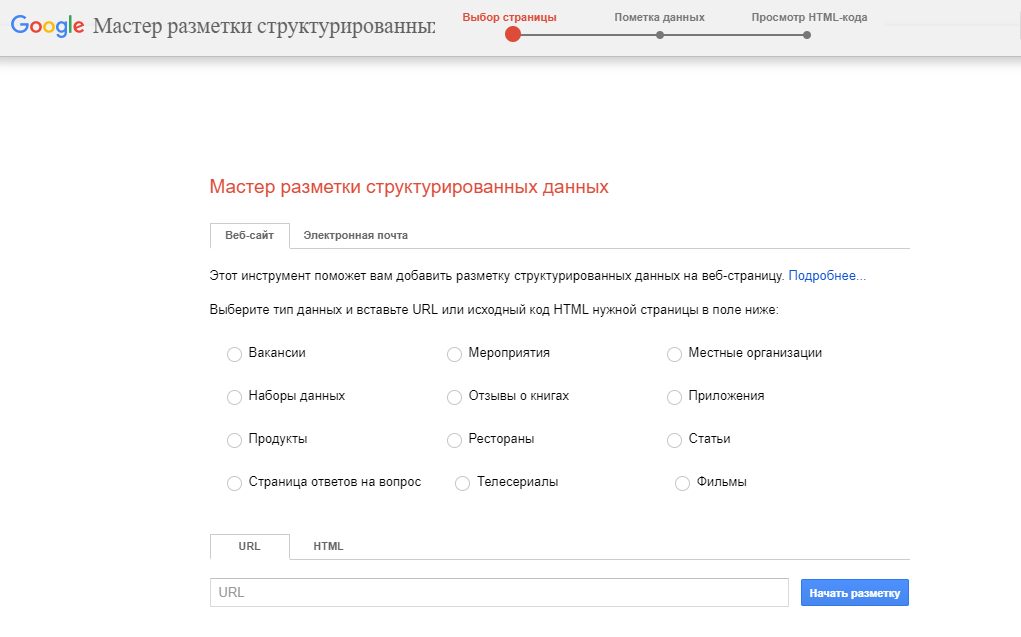Select the "Фильмы" data type
Screen dimensions: 1021x637
pos(681,482)
